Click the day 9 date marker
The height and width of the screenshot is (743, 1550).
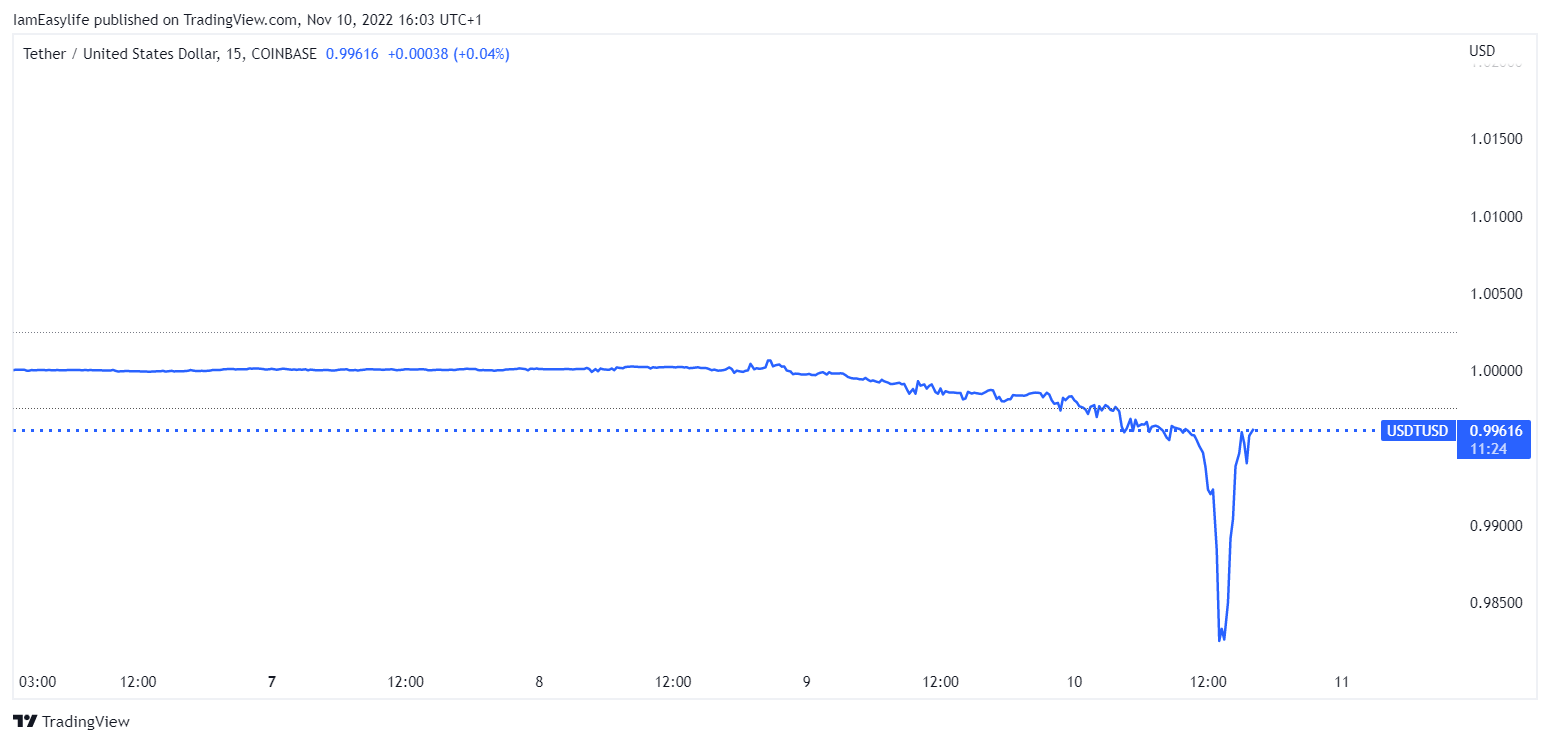tap(806, 682)
